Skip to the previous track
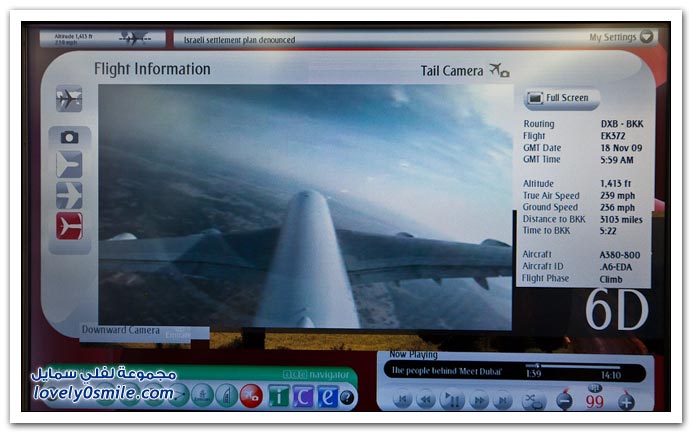Image resolution: width=692 pixels, height=433 pixels. (402, 400)
